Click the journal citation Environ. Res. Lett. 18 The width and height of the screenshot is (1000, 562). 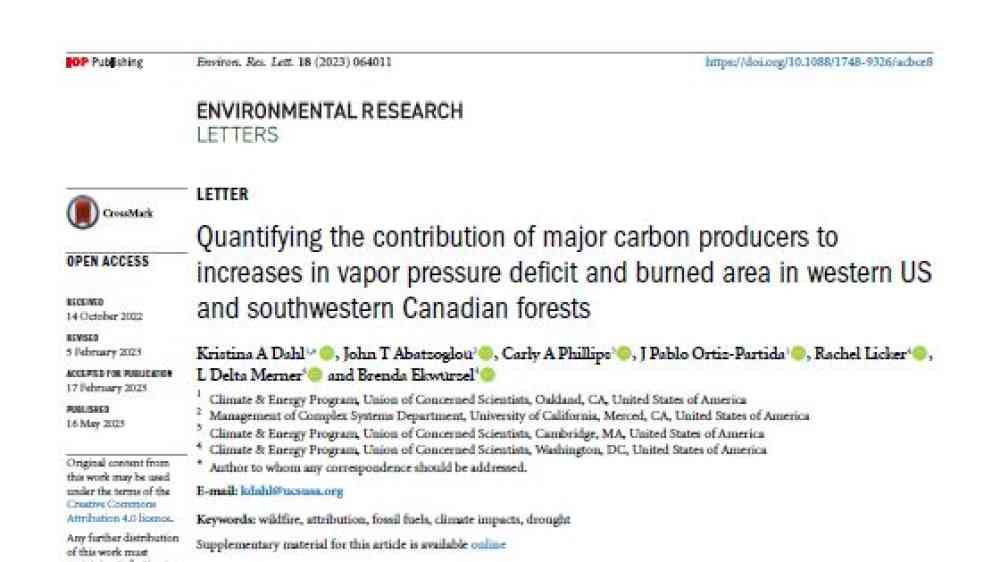pos(294,62)
